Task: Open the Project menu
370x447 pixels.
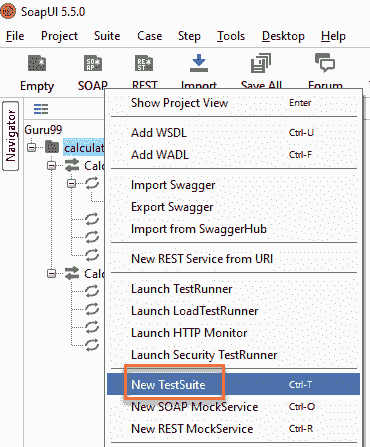Action: 59,36
